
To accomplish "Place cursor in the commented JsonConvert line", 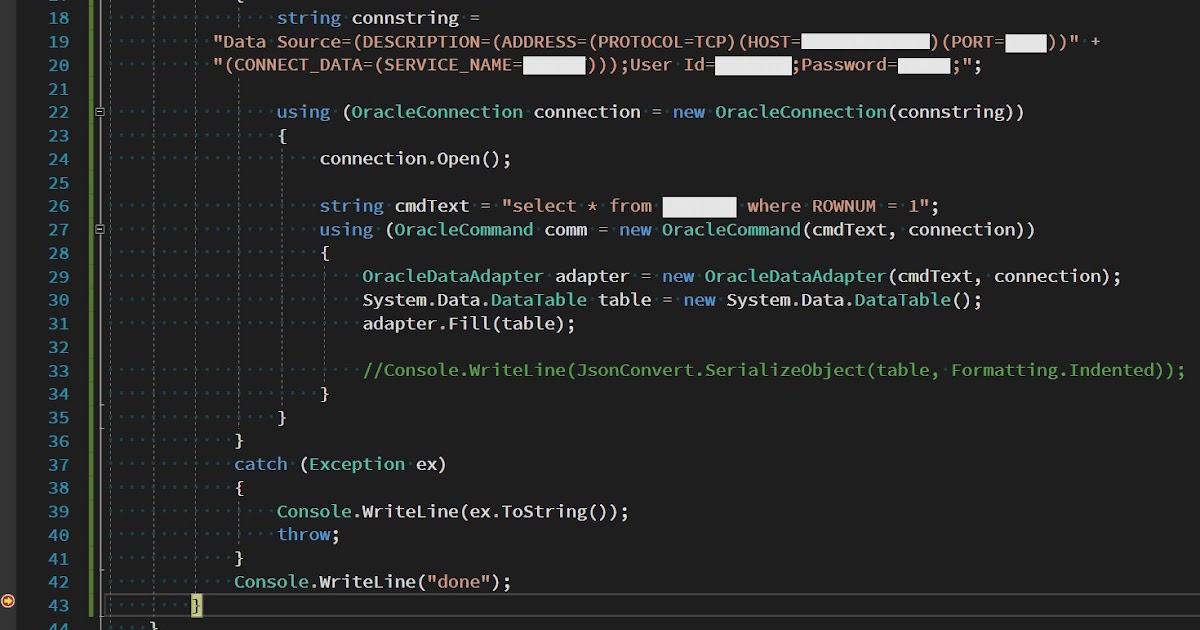I will click(x=700, y=370).
